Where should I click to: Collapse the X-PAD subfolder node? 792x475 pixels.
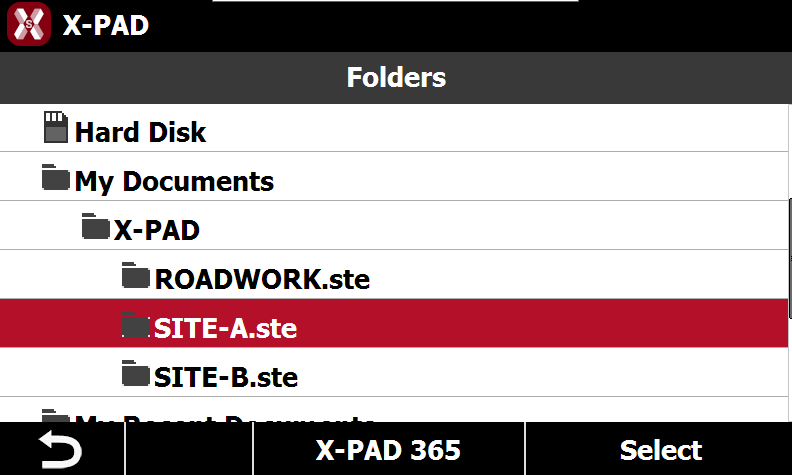point(394,225)
